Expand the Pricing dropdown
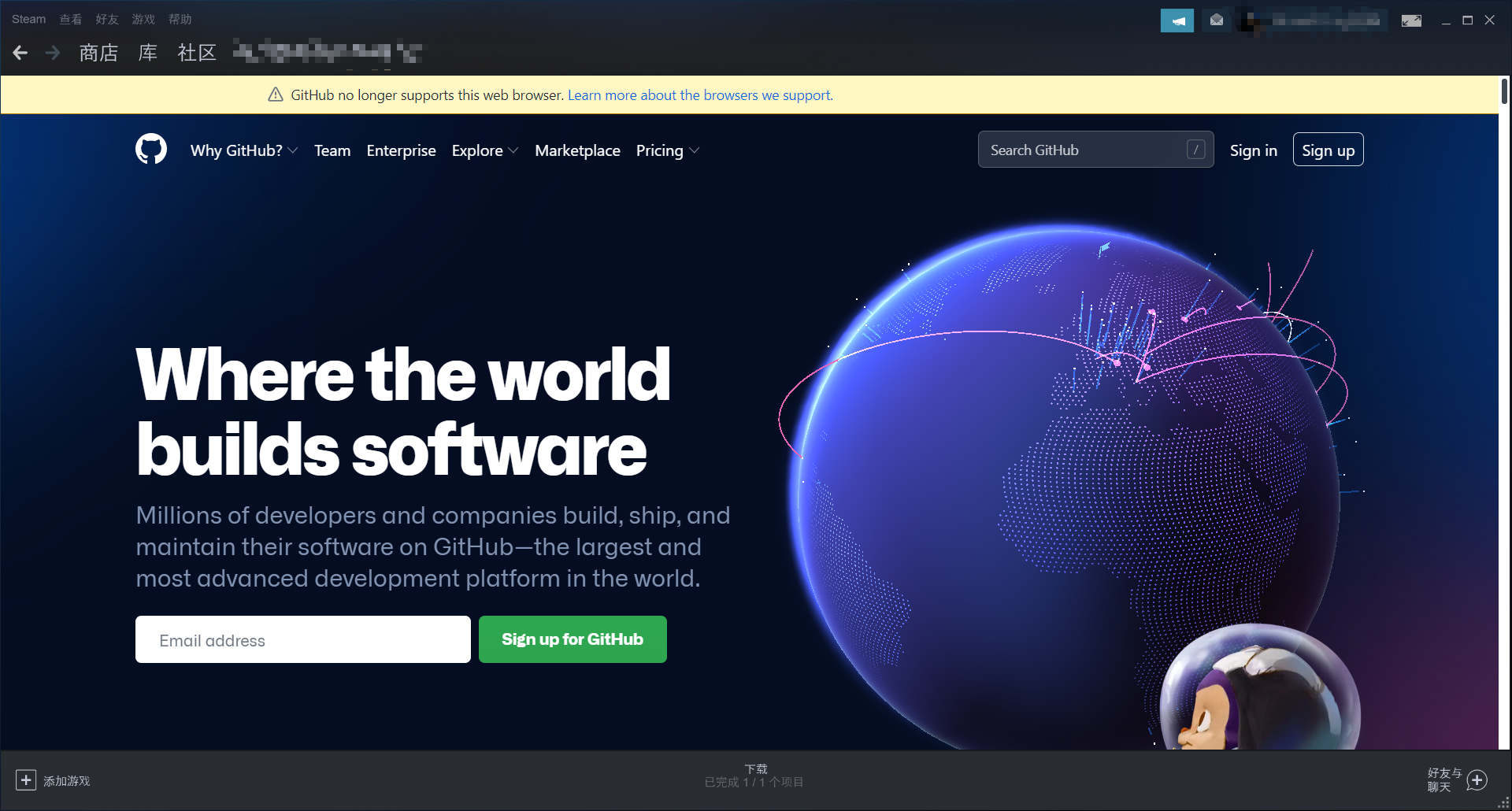This screenshot has width=1512, height=811. (666, 150)
